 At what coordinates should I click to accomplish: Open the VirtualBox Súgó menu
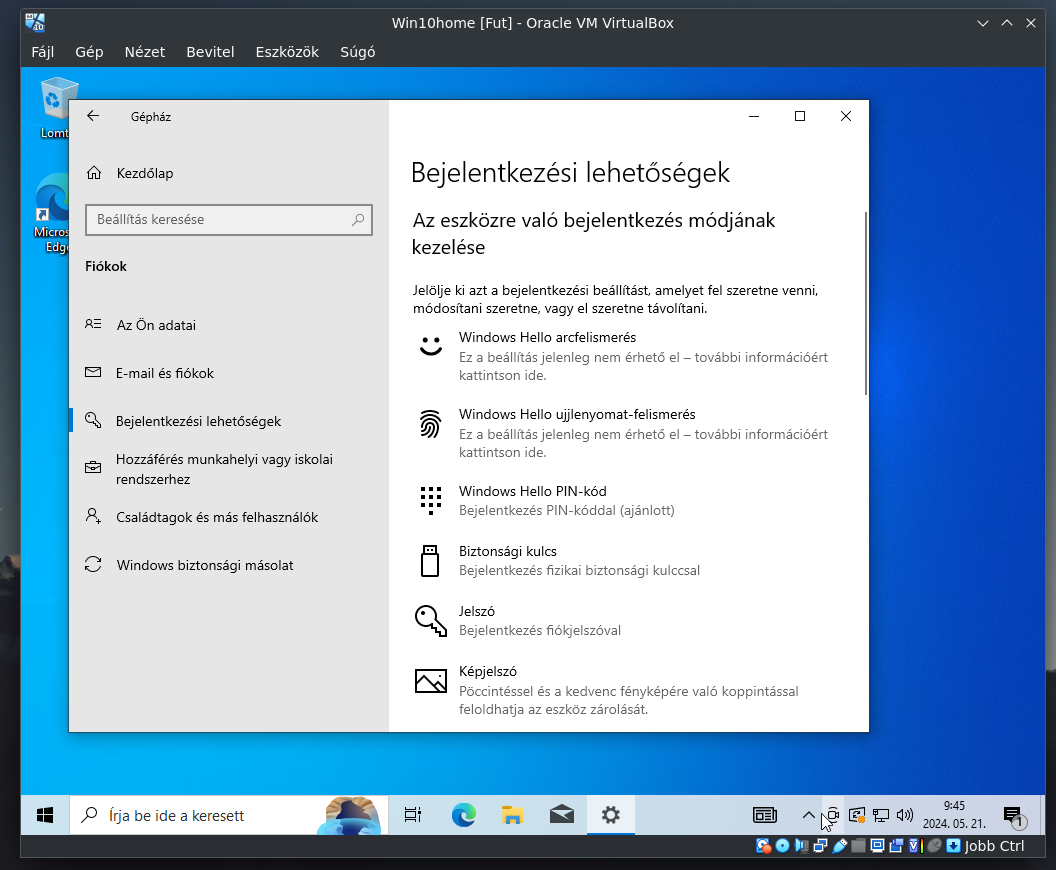pyautogui.click(x=358, y=52)
